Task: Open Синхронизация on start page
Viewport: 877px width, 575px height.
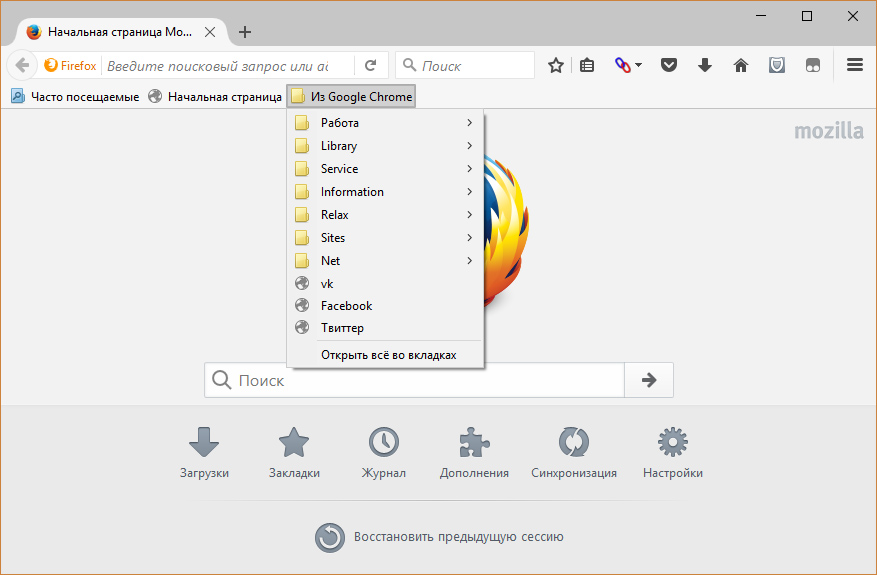Action: coord(574,453)
